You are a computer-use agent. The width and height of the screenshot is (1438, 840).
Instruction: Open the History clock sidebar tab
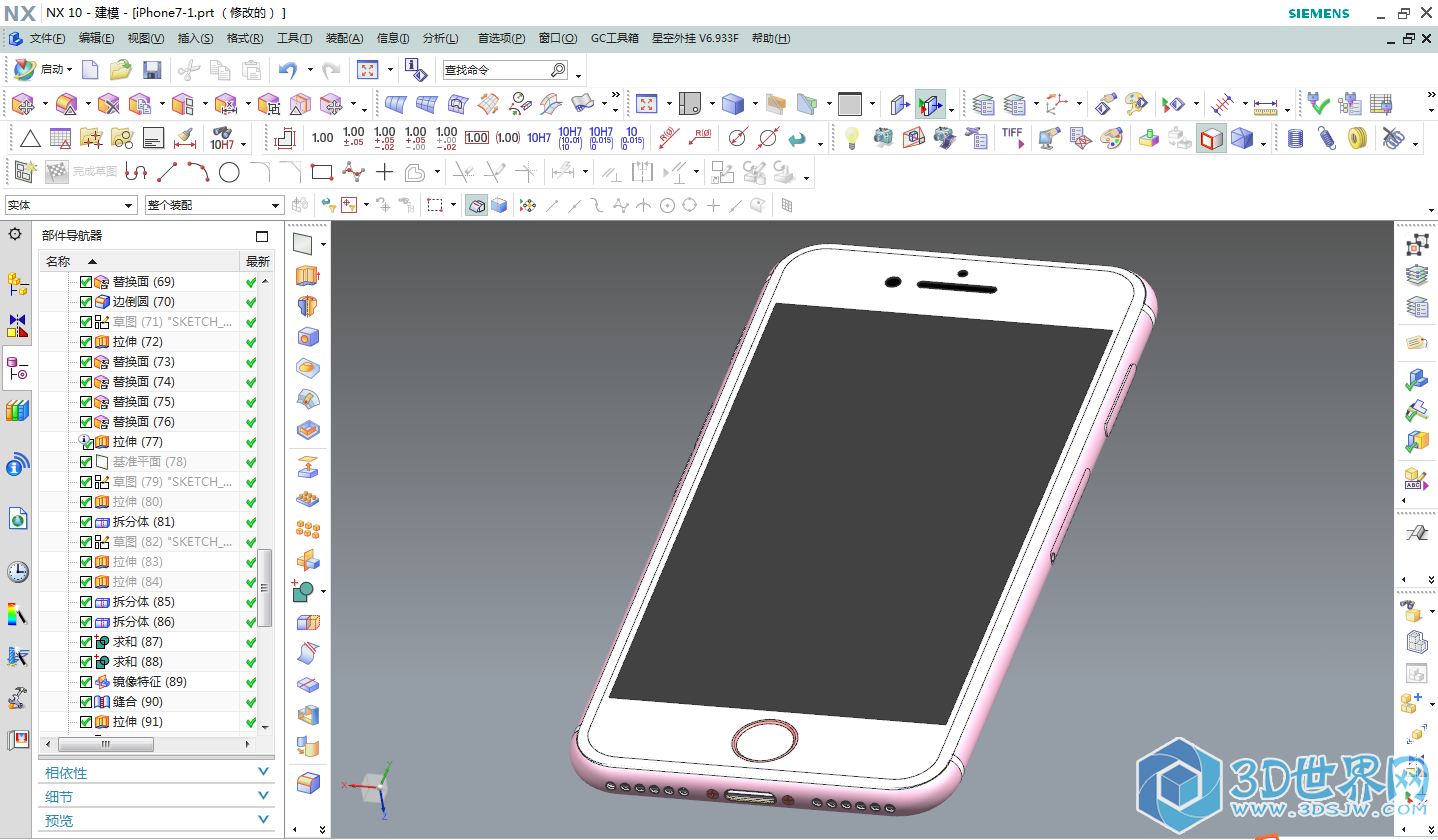(x=17, y=572)
